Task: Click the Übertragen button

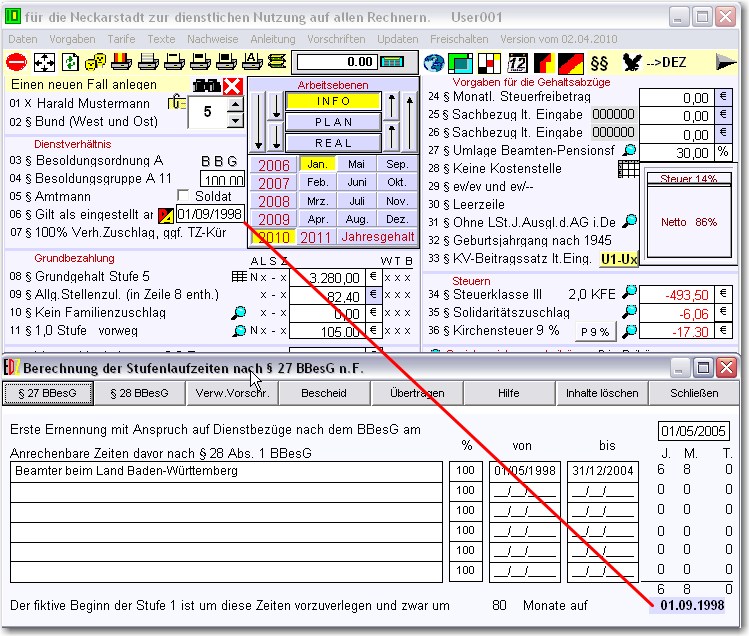Action: pyautogui.click(x=417, y=393)
